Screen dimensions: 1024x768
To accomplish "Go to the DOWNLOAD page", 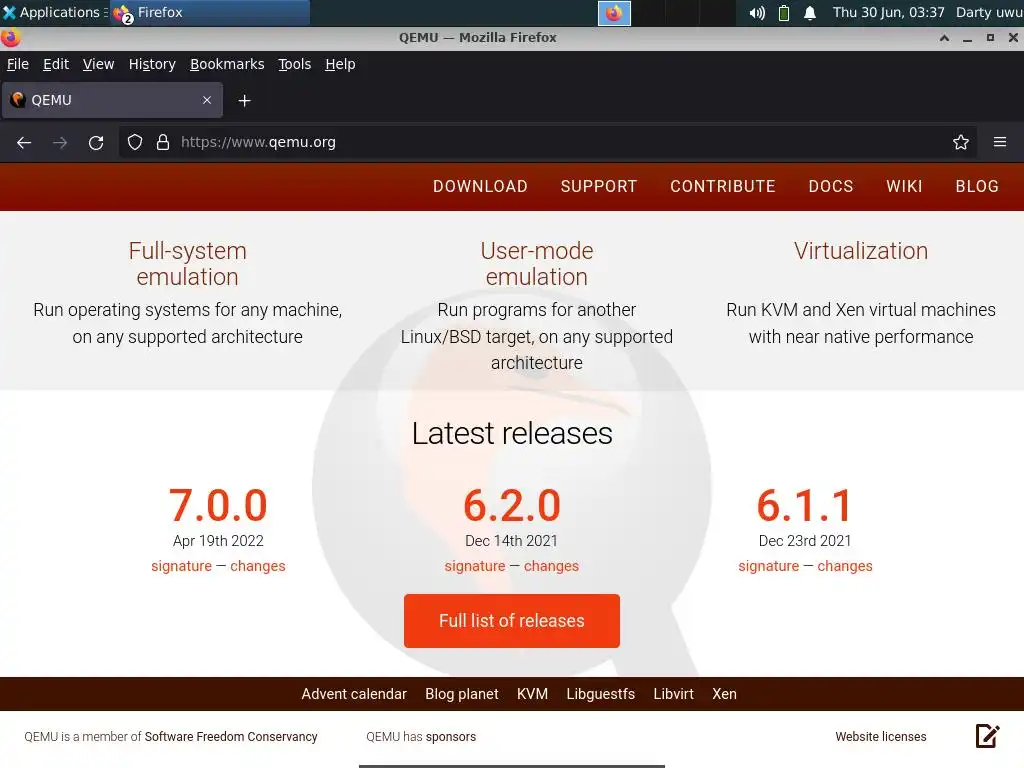I will 480,186.
